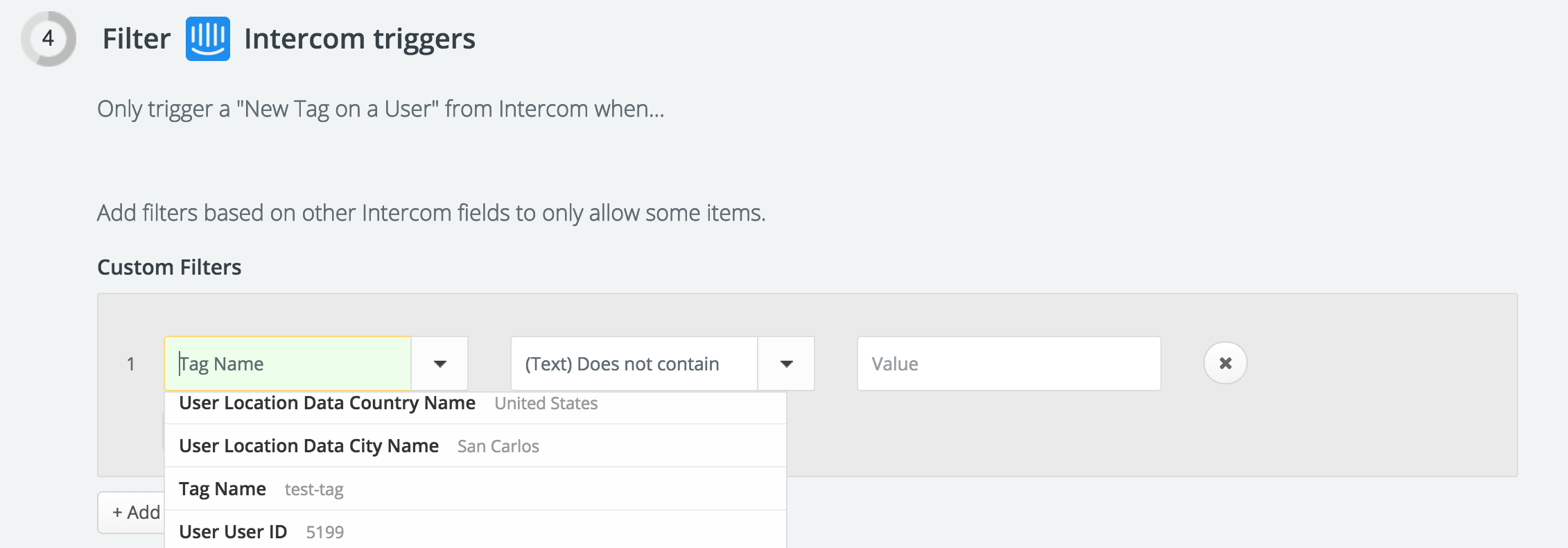Focus the Value input field
This screenshot has width=1568, height=548.
[x=1009, y=363]
